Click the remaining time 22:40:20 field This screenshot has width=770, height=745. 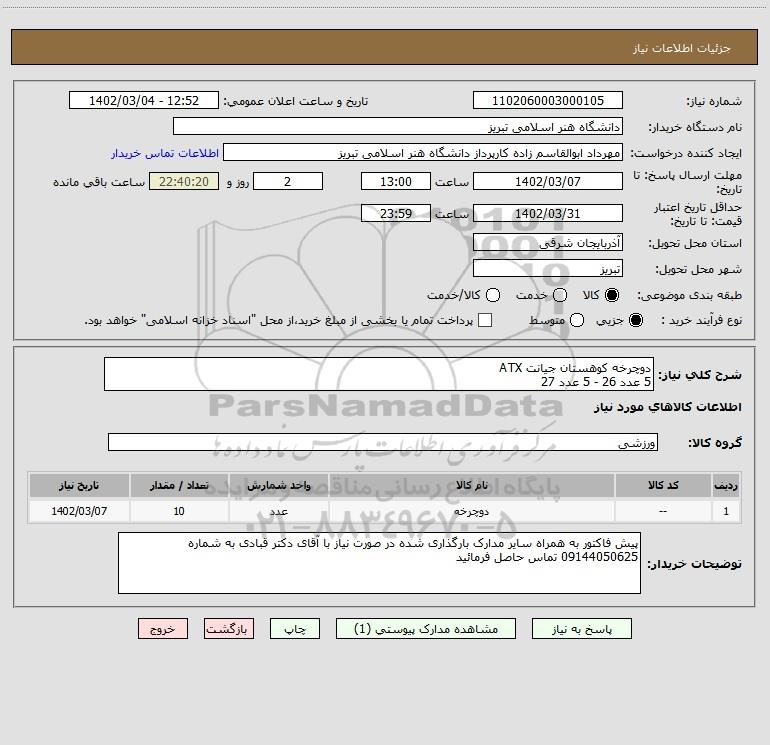tap(184, 181)
